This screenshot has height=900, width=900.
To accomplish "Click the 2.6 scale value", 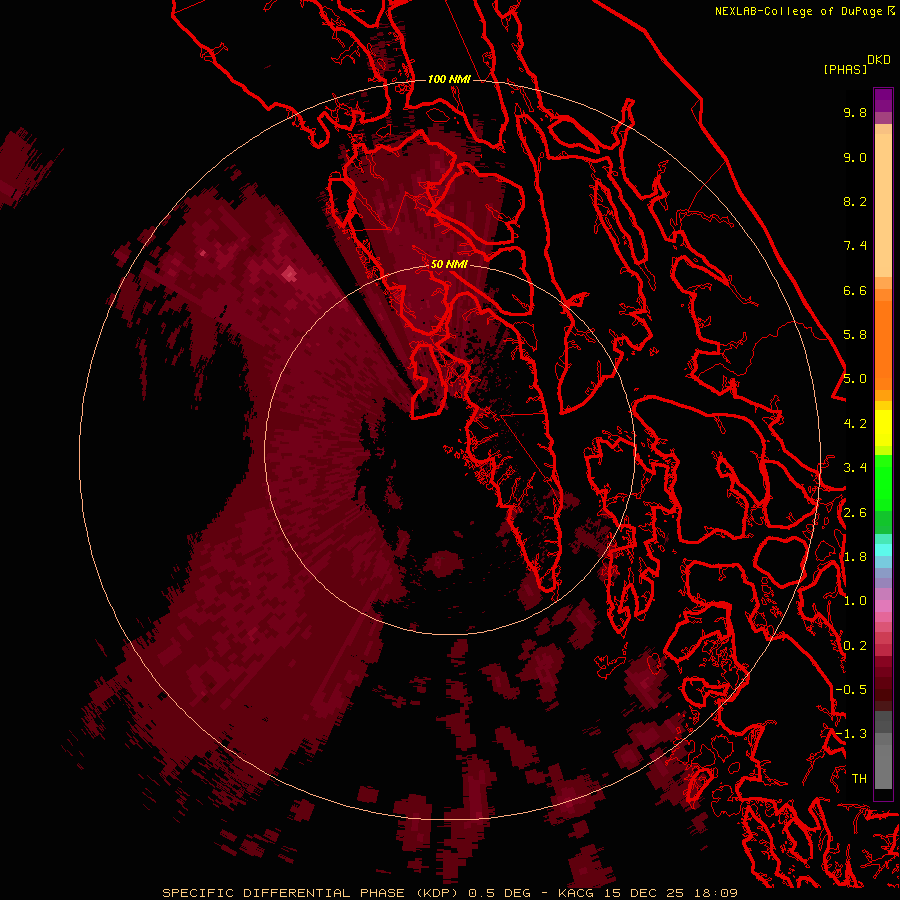I will [x=855, y=513].
